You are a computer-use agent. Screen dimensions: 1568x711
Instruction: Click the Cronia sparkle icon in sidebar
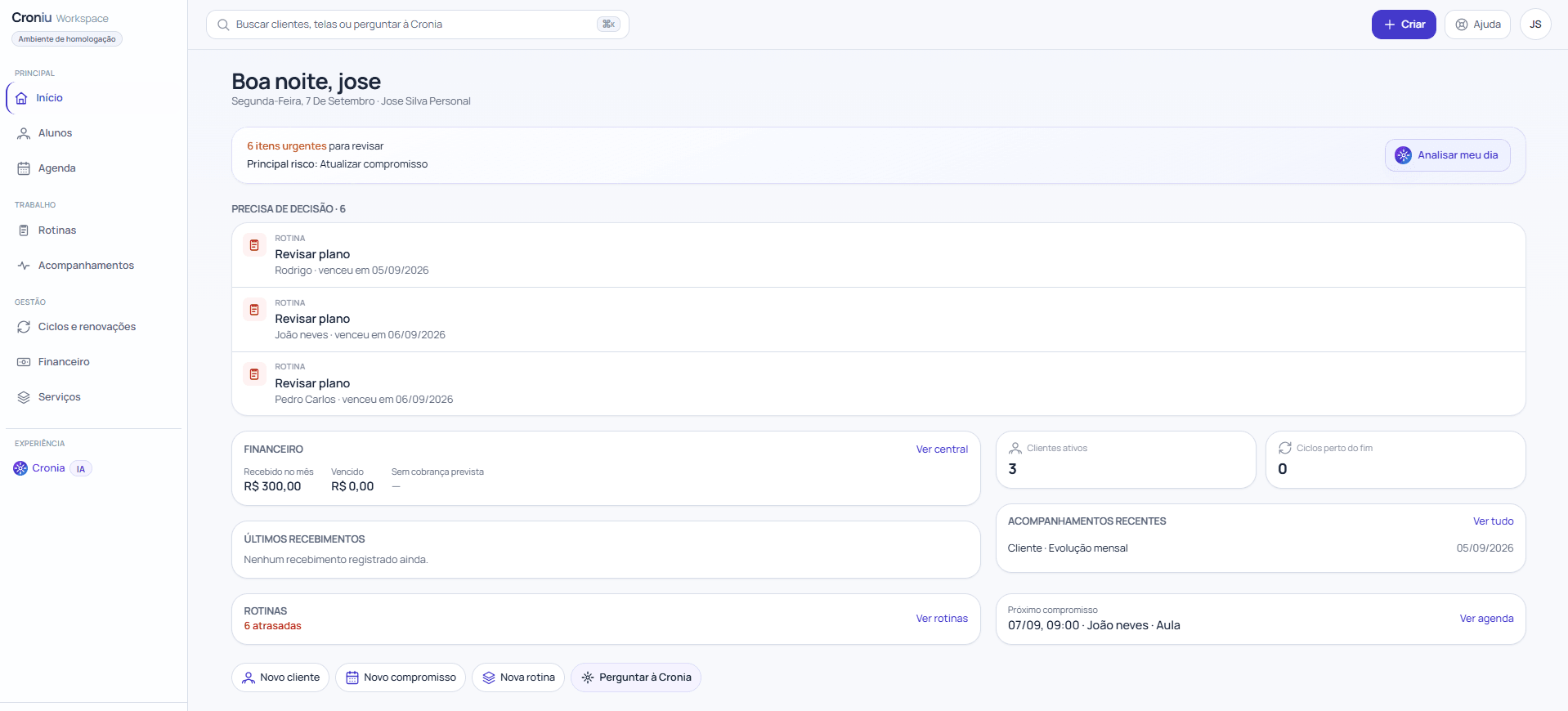20,468
